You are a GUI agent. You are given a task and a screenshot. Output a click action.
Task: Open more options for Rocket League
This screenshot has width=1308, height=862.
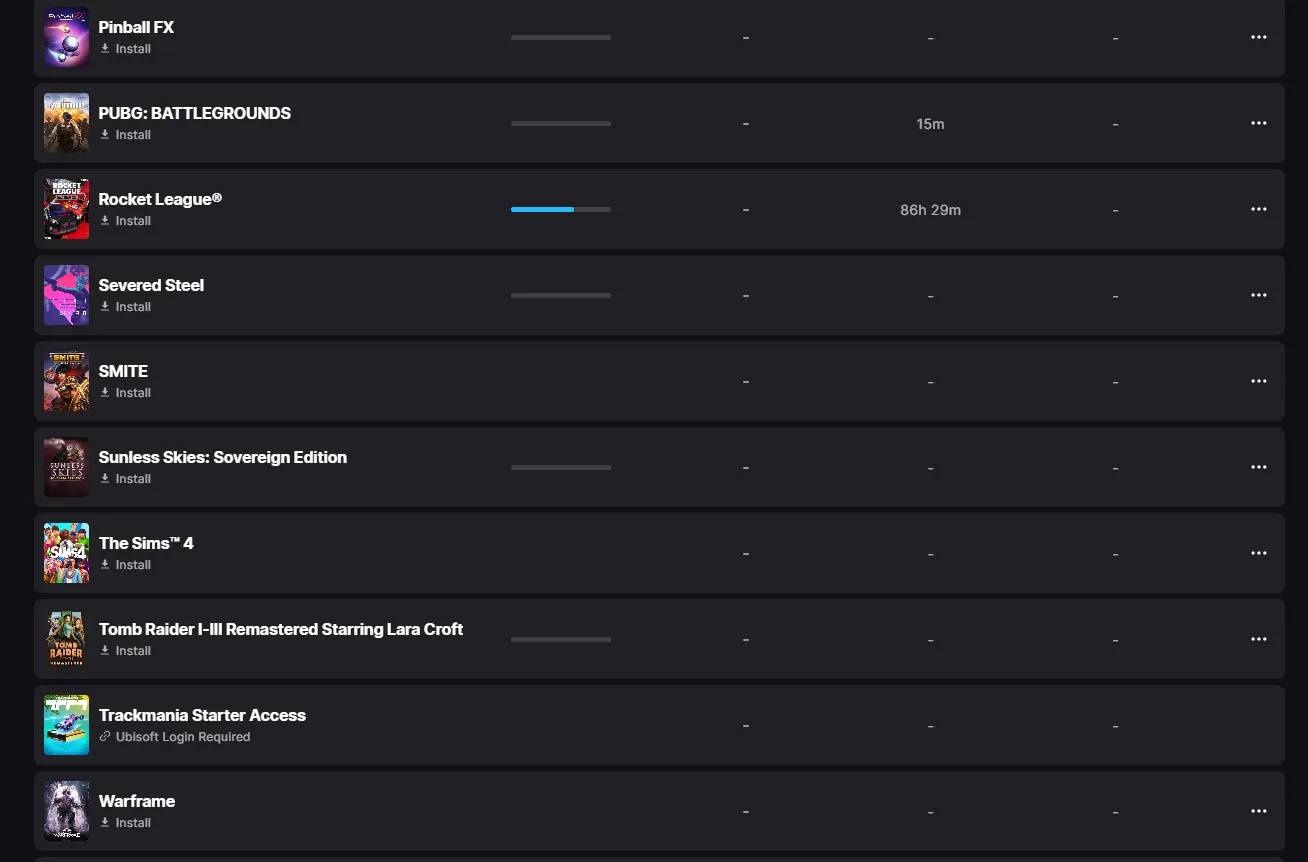click(x=1259, y=209)
